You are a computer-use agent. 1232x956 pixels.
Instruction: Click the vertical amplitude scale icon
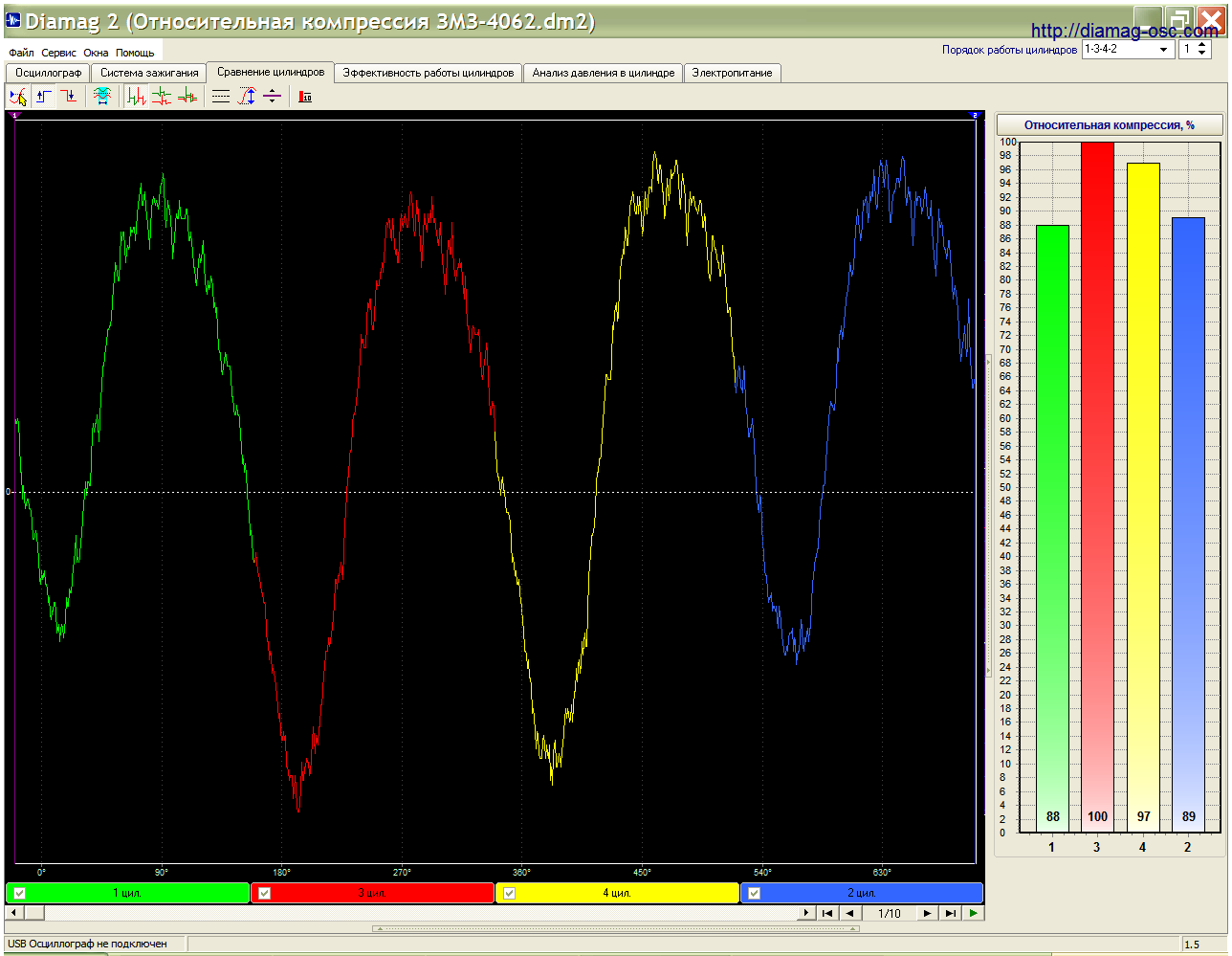pos(247,97)
